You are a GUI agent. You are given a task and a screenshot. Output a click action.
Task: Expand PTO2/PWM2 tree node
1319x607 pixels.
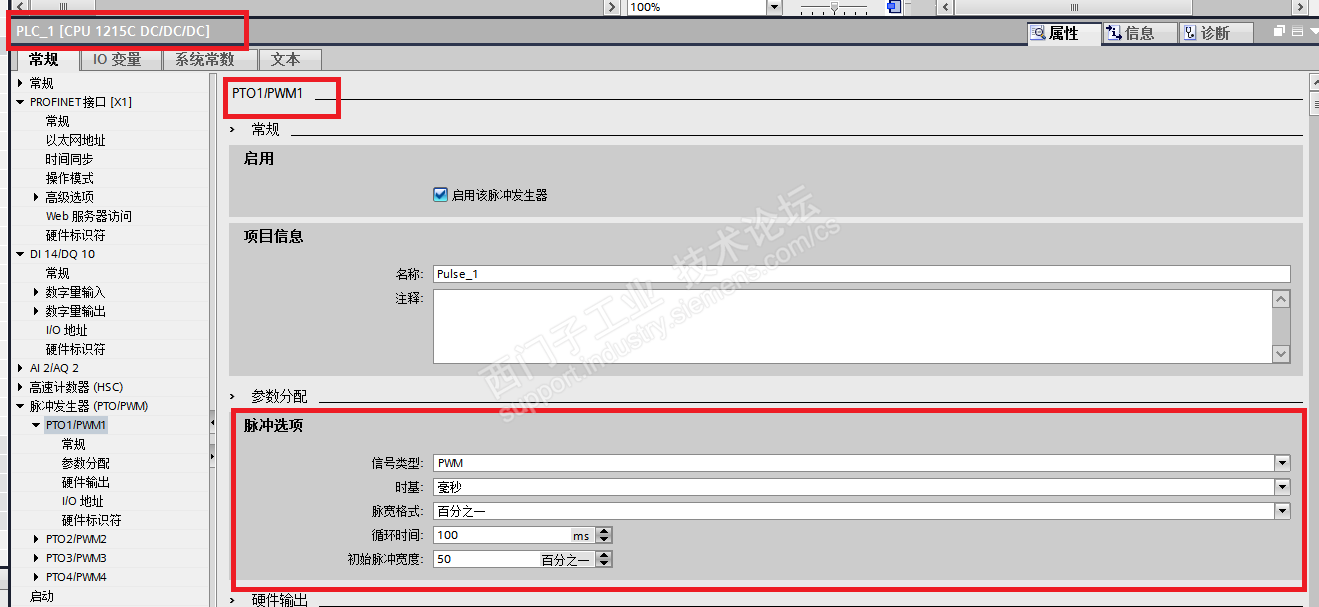pos(37,539)
